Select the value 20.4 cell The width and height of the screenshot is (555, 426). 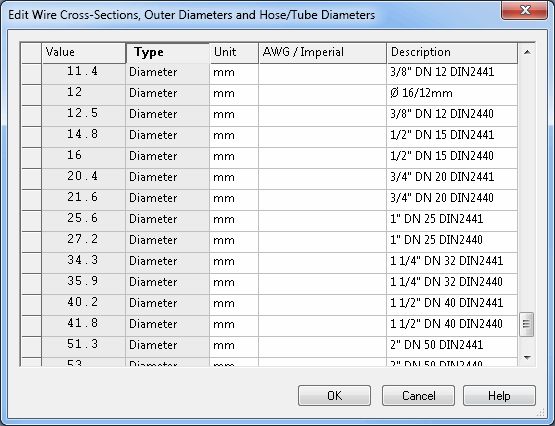84,179
